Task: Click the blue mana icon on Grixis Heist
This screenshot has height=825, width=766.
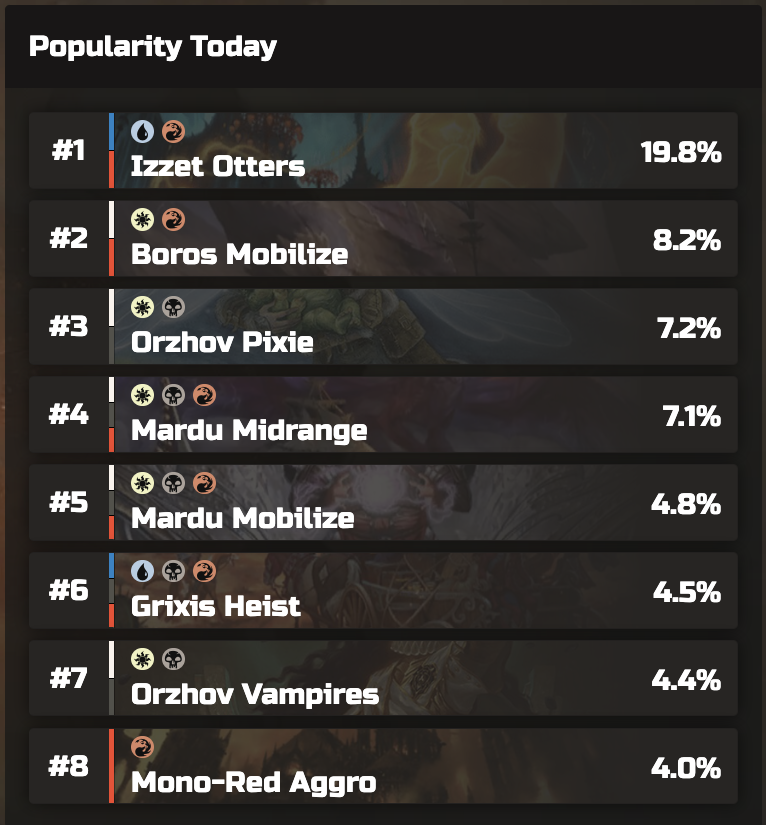Action: [x=142, y=571]
